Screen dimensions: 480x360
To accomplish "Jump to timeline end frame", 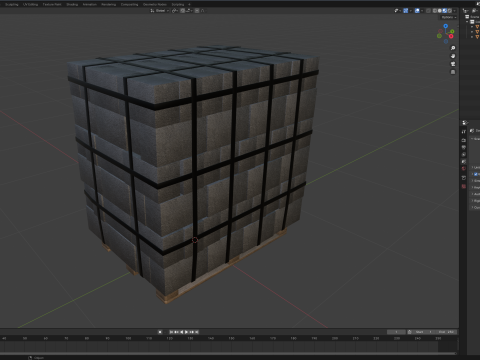I will click(197, 332).
